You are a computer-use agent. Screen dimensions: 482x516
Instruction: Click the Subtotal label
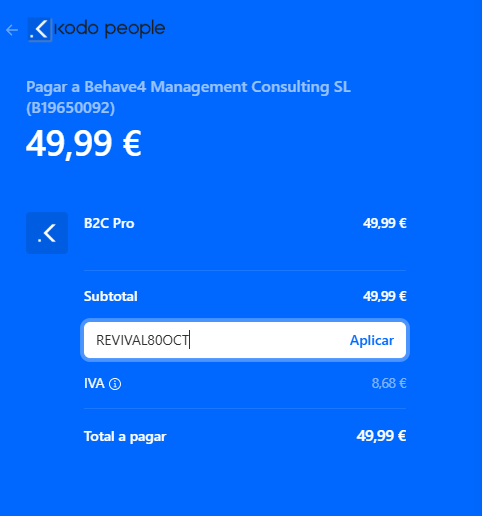(111, 296)
